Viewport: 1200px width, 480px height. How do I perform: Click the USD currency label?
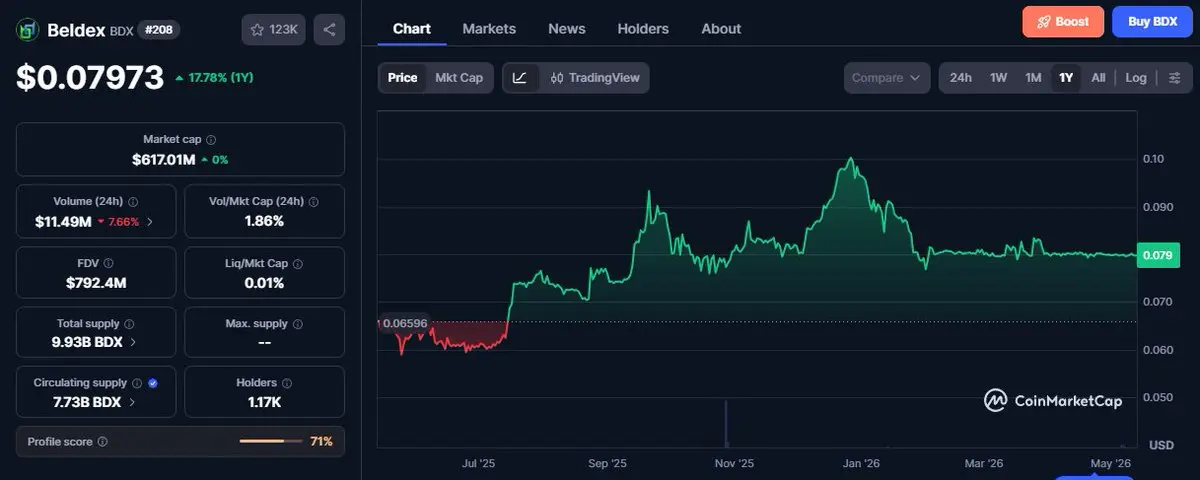point(1161,444)
